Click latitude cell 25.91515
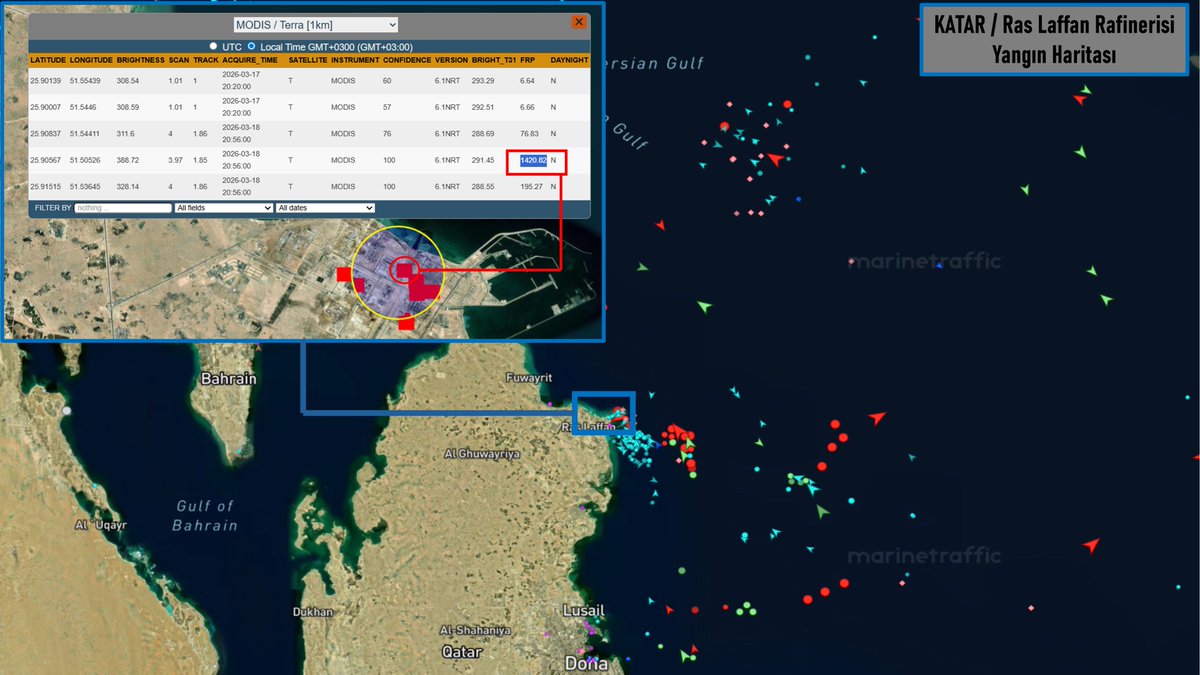1200x675 pixels. click(46, 186)
